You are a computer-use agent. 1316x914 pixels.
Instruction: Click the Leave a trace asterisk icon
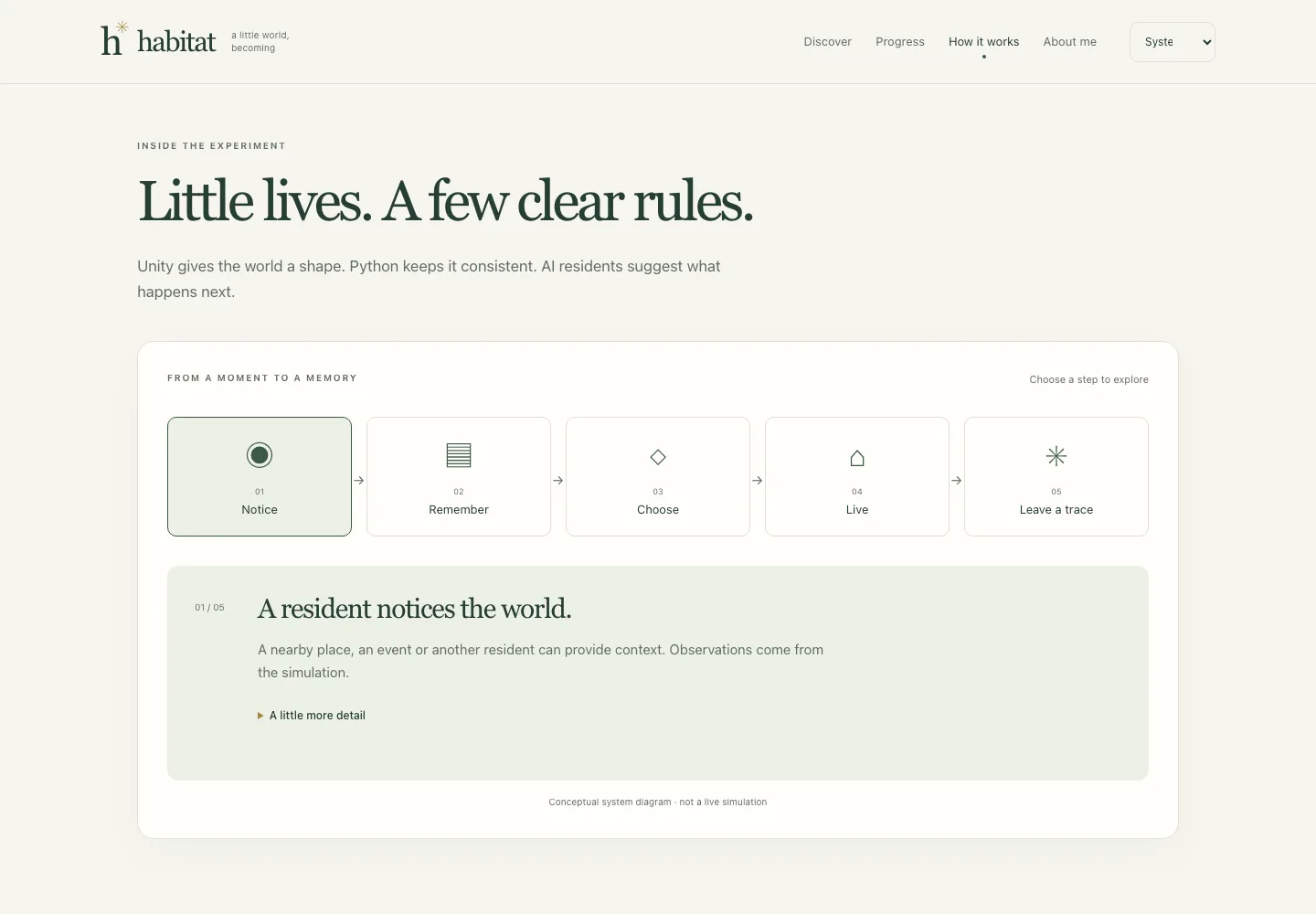(x=1056, y=456)
